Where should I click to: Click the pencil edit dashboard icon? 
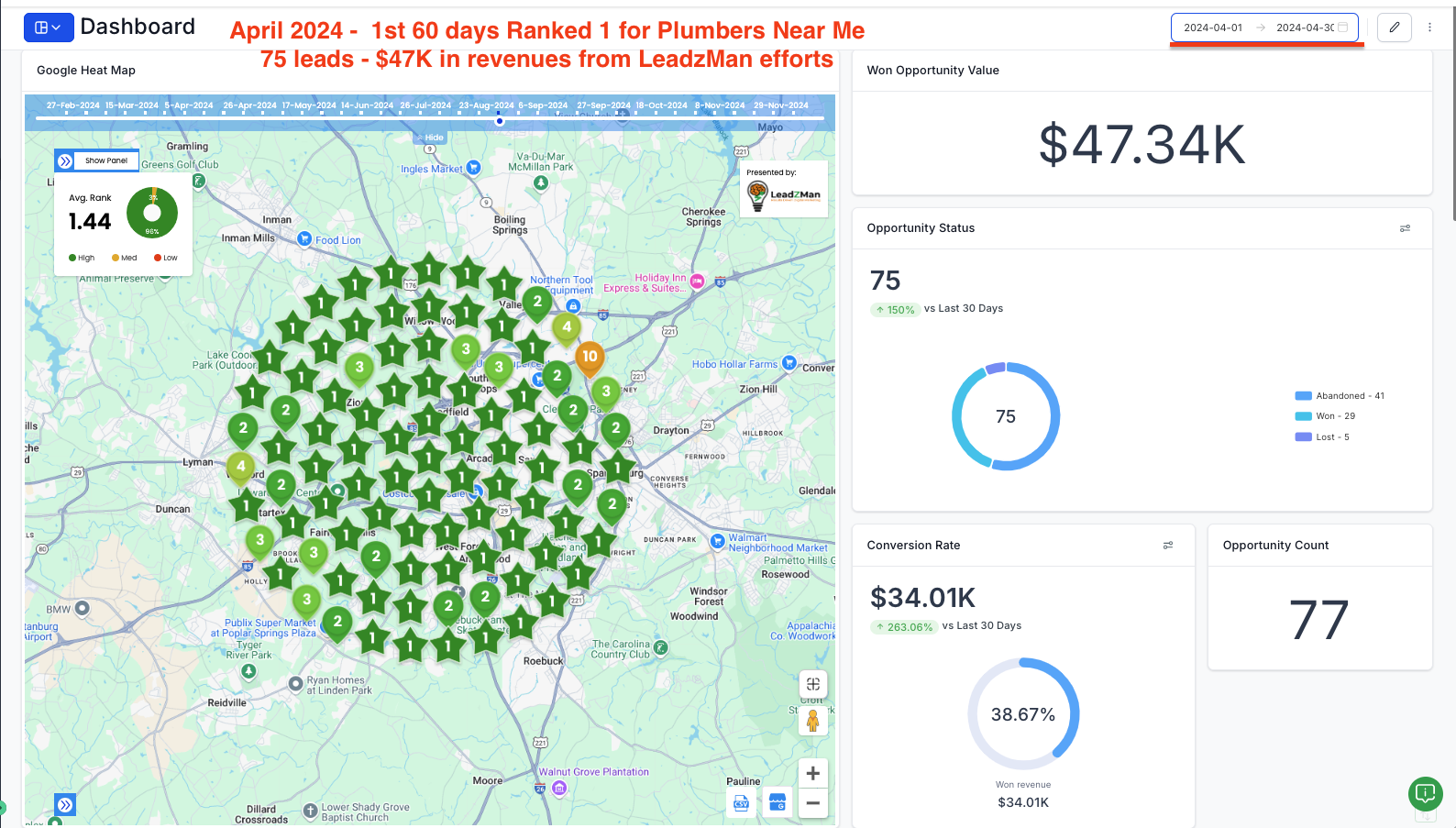click(x=1394, y=28)
